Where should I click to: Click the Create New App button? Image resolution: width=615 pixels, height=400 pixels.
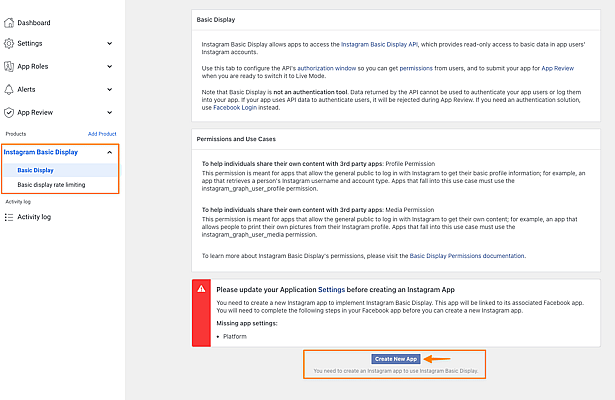[396, 359]
